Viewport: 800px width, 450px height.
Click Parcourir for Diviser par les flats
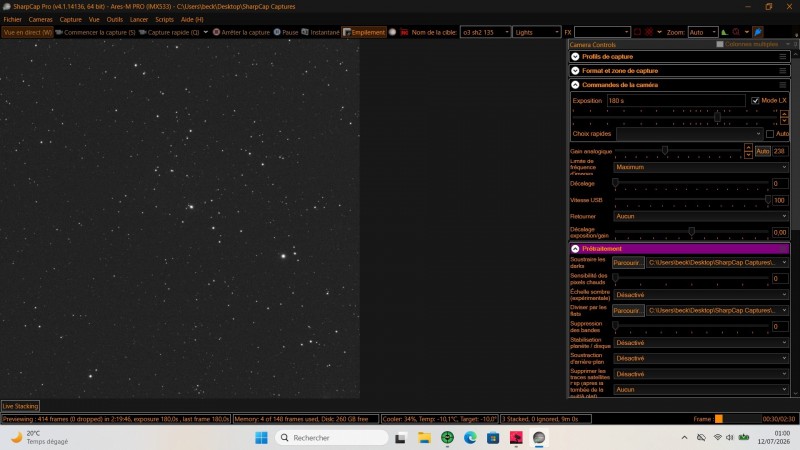click(x=628, y=311)
